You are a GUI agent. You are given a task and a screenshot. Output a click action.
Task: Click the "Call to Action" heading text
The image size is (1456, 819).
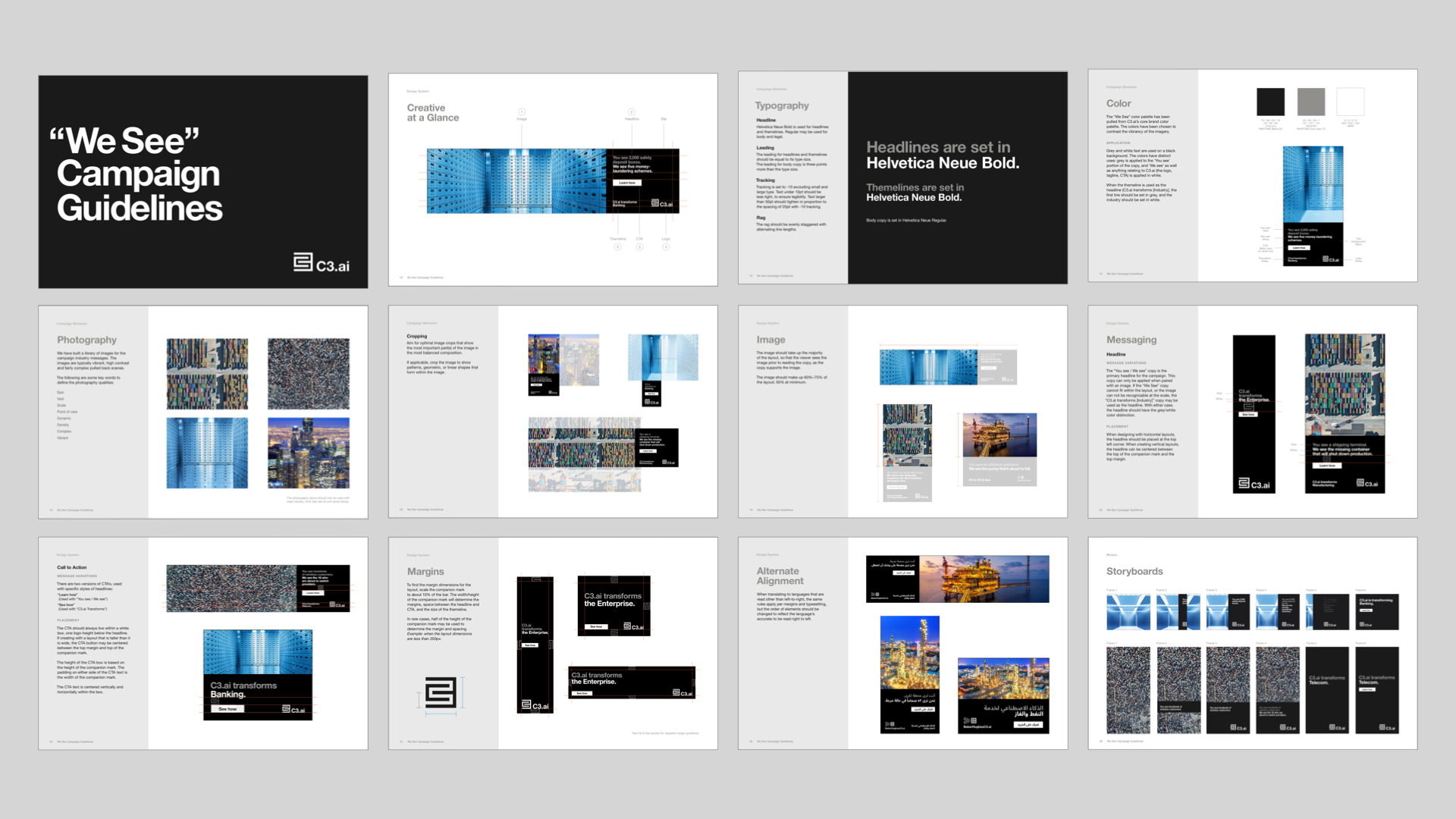(x=72, y=567)
